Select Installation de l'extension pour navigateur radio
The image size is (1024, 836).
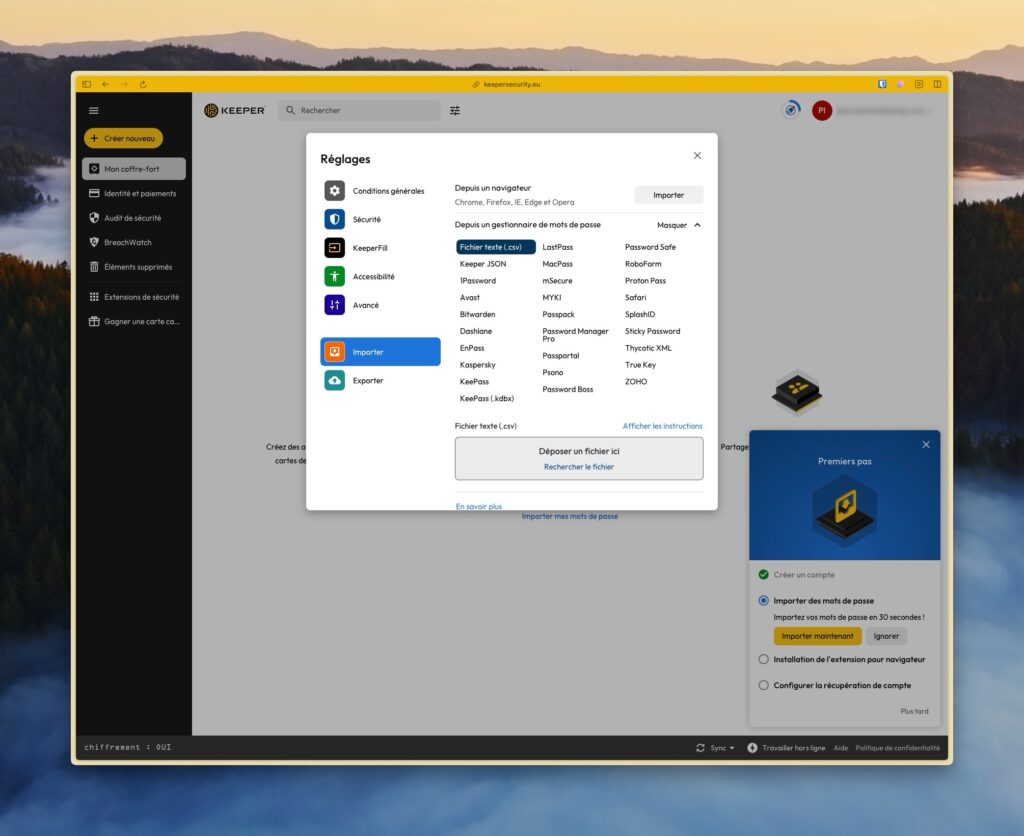(x=763, y=659)
